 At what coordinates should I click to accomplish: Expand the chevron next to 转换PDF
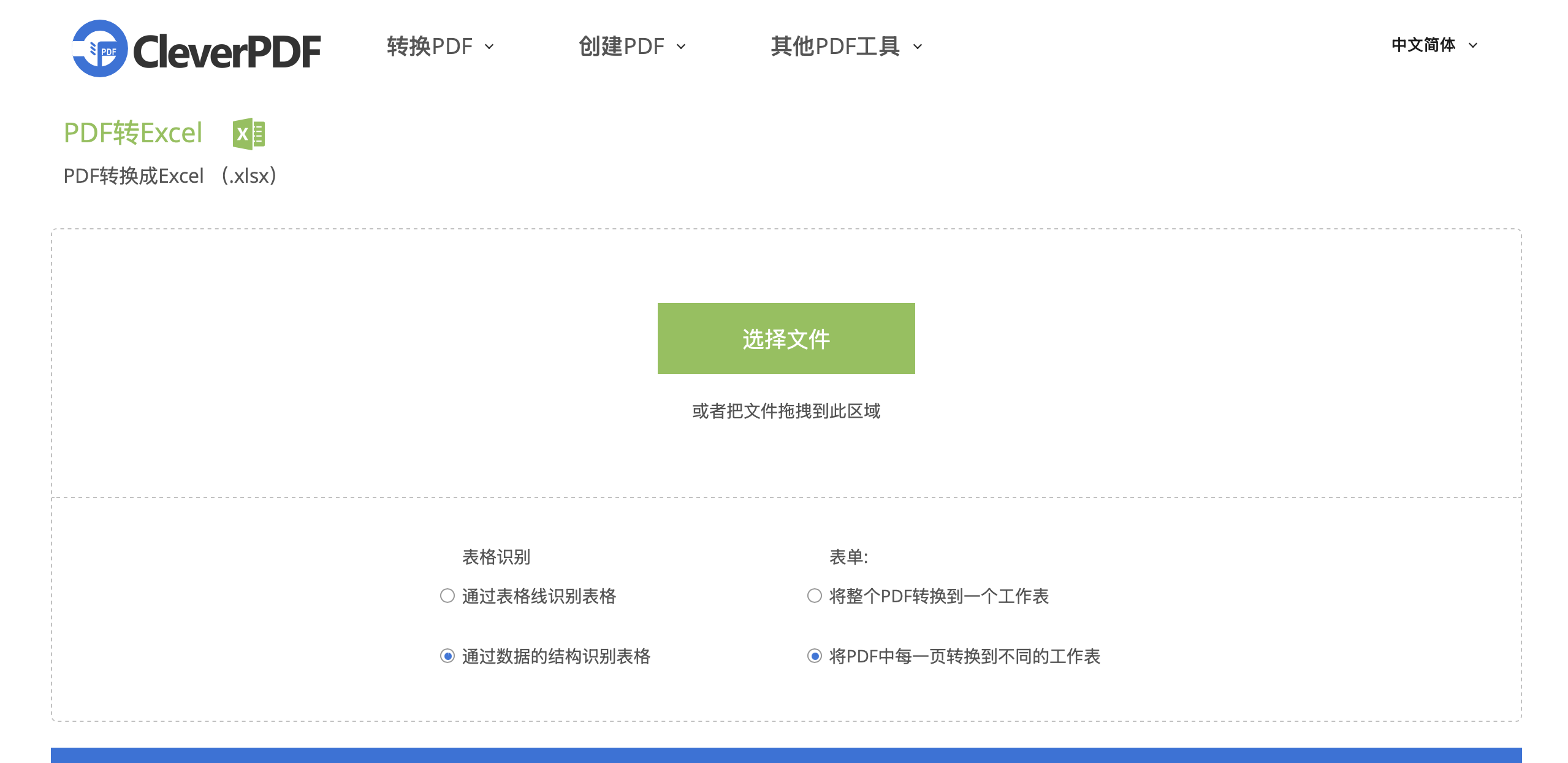pyautogui.click(x=489, y=47)
